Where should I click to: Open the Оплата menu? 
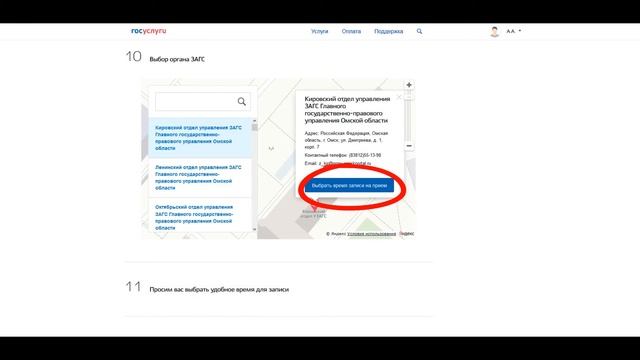pos(351,31)
